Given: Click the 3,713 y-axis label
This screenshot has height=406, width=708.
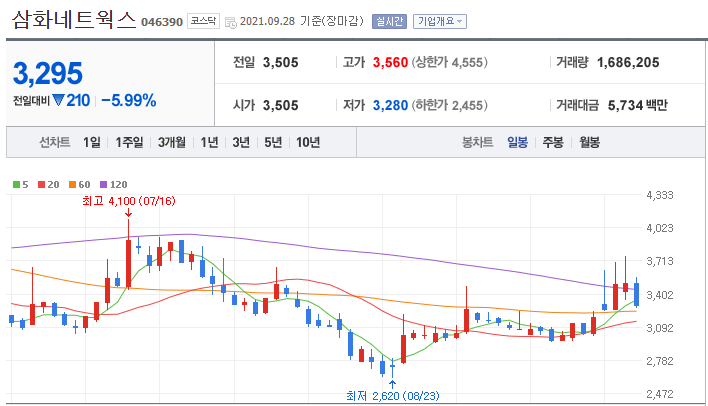Looking at the screenshot, I should 660,261.
